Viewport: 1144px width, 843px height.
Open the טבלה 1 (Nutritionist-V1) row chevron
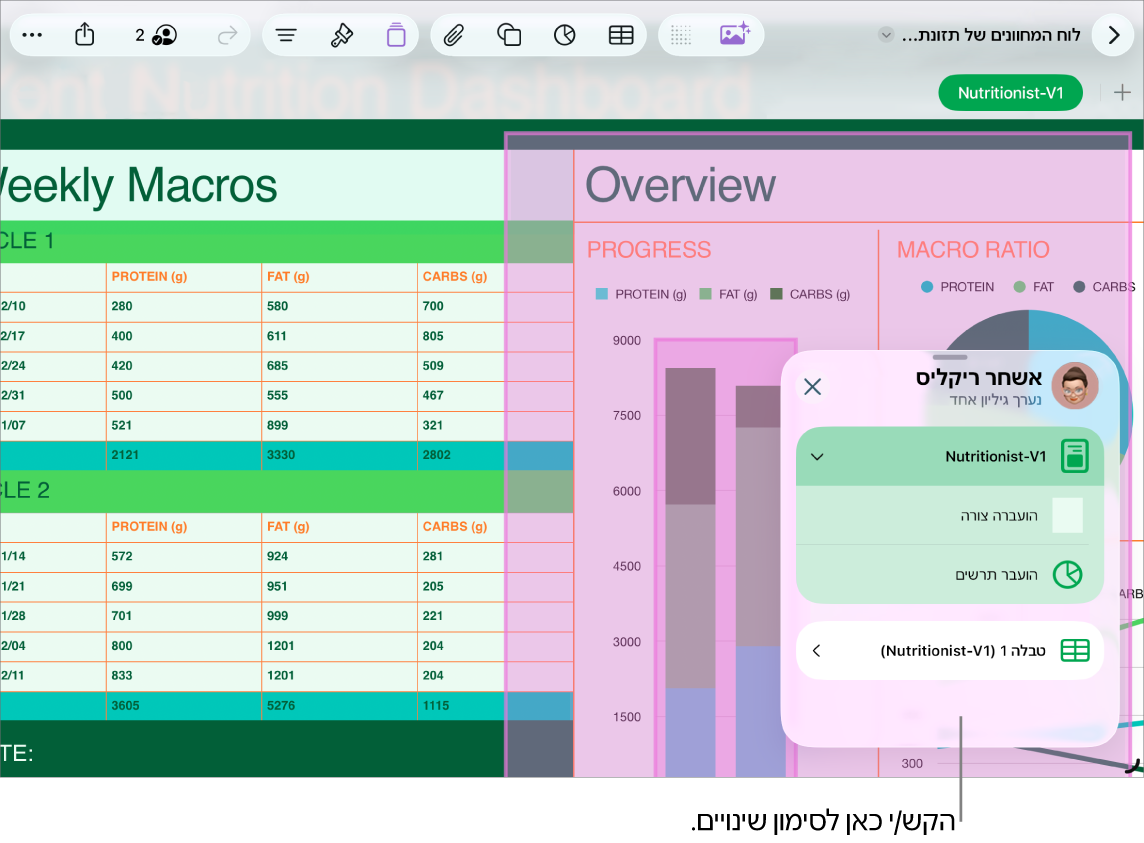tap(816, 650)
